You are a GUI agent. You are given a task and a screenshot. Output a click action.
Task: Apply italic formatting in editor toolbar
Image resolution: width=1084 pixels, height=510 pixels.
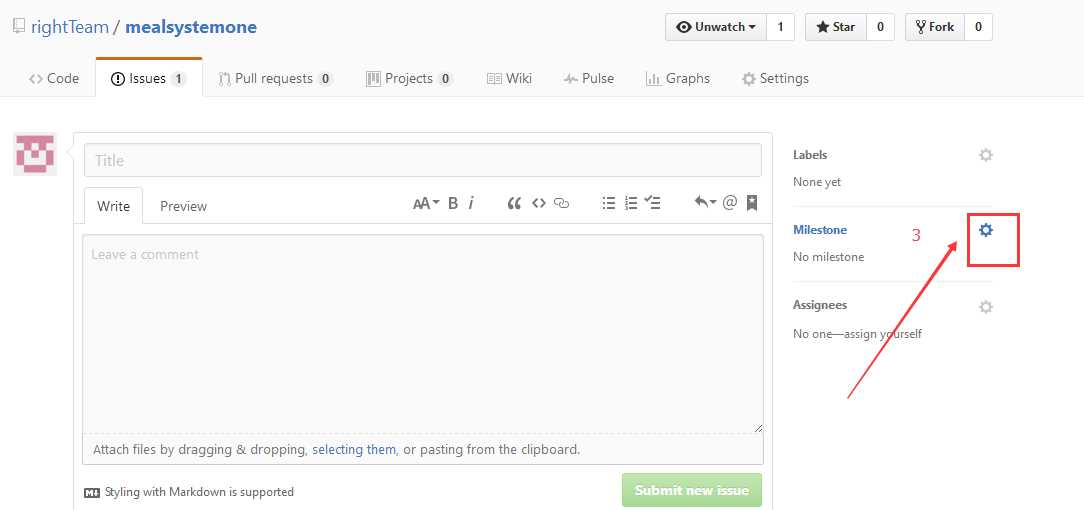[471, 203]
